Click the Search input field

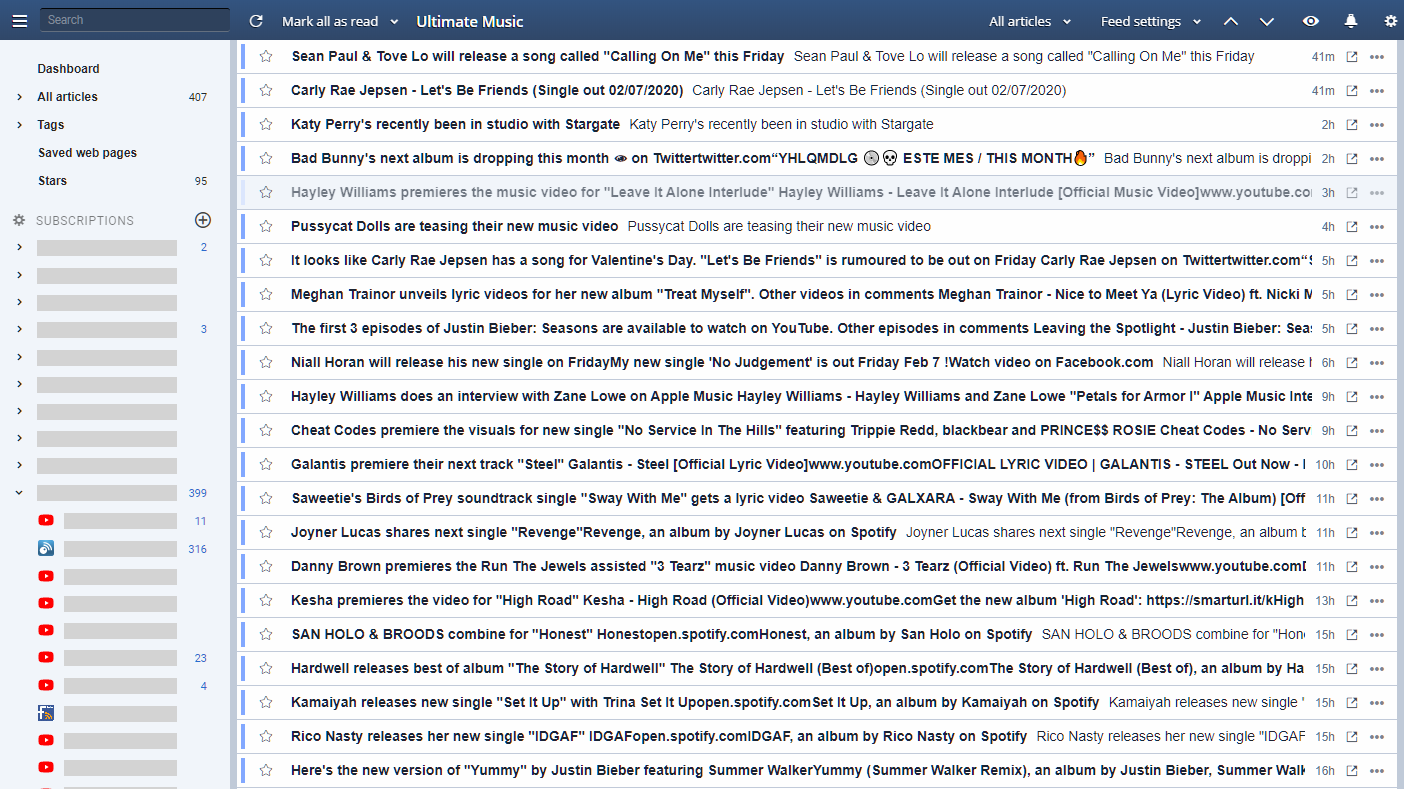point(135,20)
